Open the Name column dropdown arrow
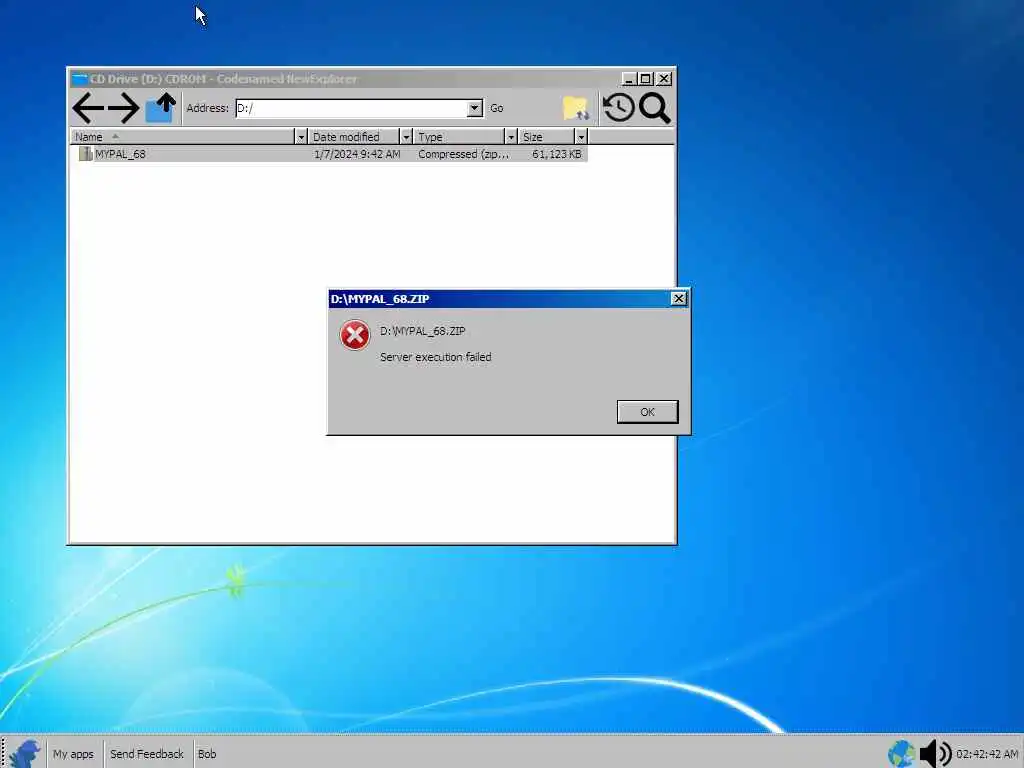 tap(301, 137)
